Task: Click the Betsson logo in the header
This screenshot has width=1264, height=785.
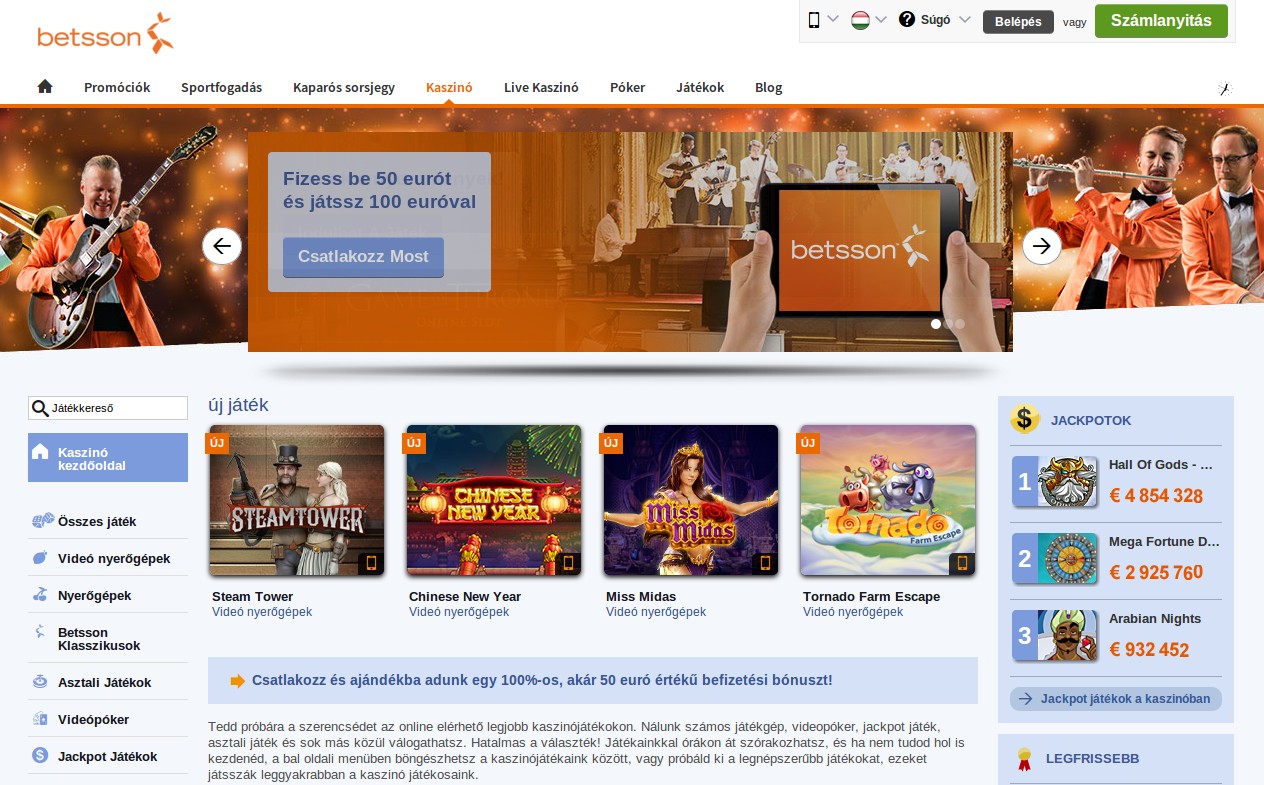Action: tap(106, 33)
